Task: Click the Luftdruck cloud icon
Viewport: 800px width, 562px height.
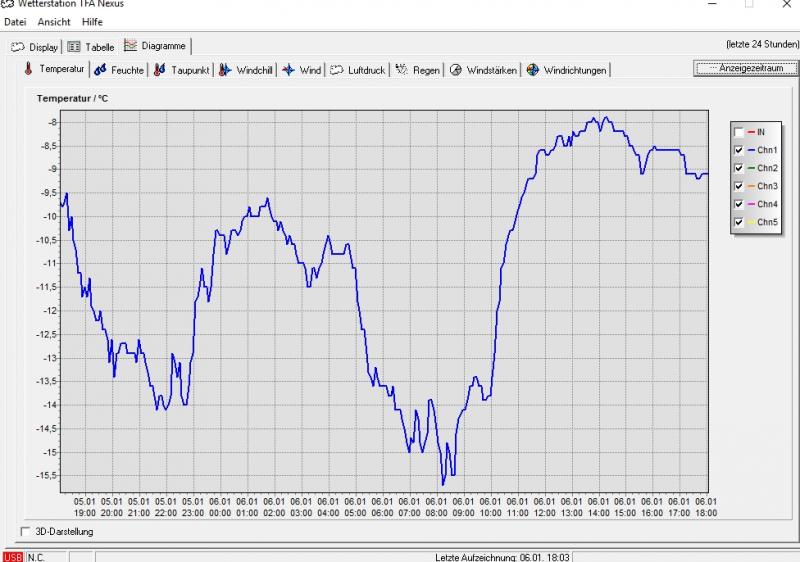Action: tap(337, 70)
